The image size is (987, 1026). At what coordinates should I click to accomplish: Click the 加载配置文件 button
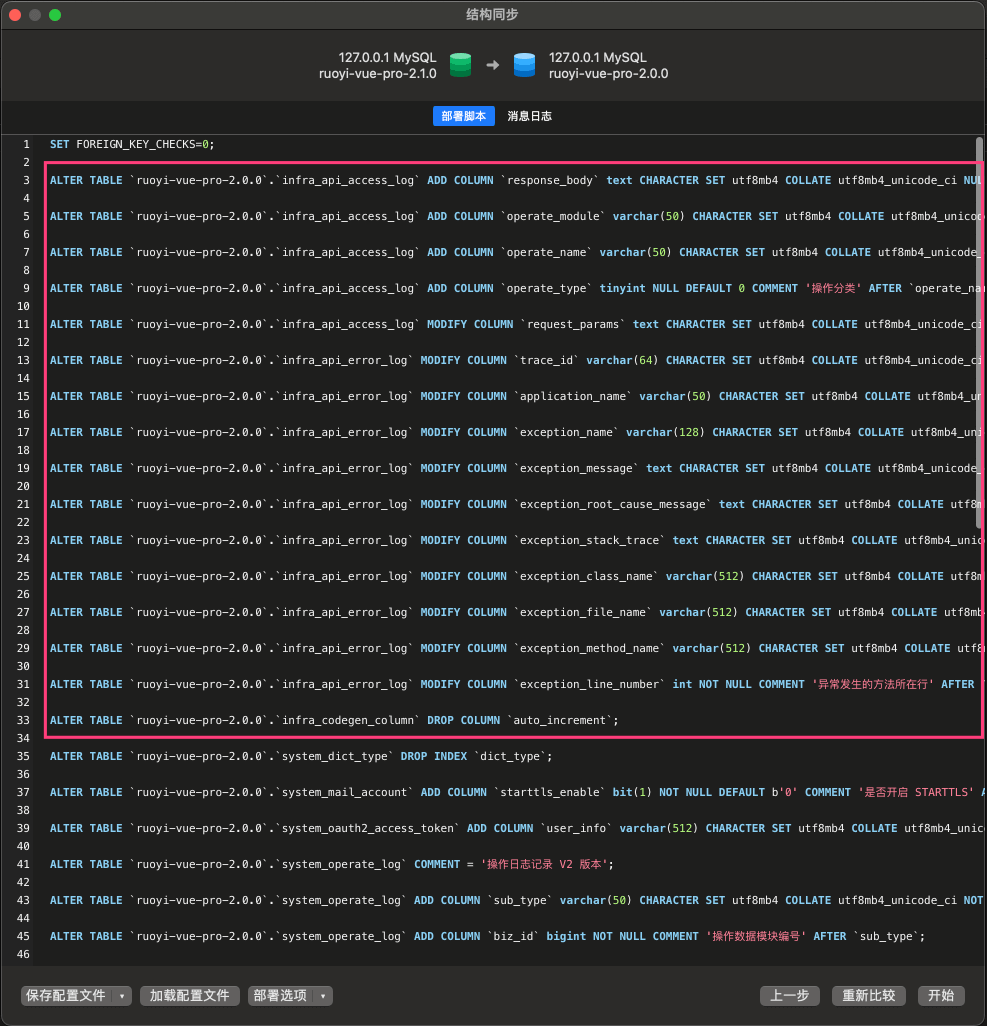coord(189,996)
